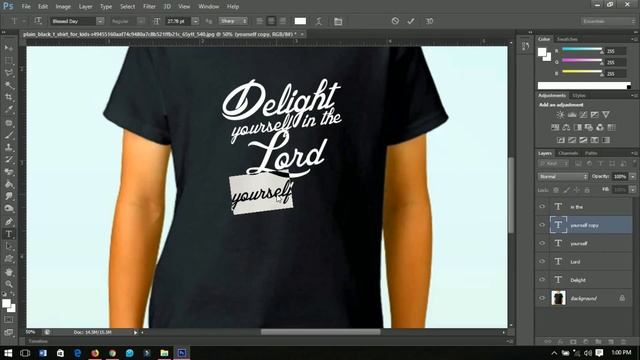Open the anti-aliasing Sharp dropdown
The width and height of the screenshot is (640, 360).
click(x=233, y=21)
